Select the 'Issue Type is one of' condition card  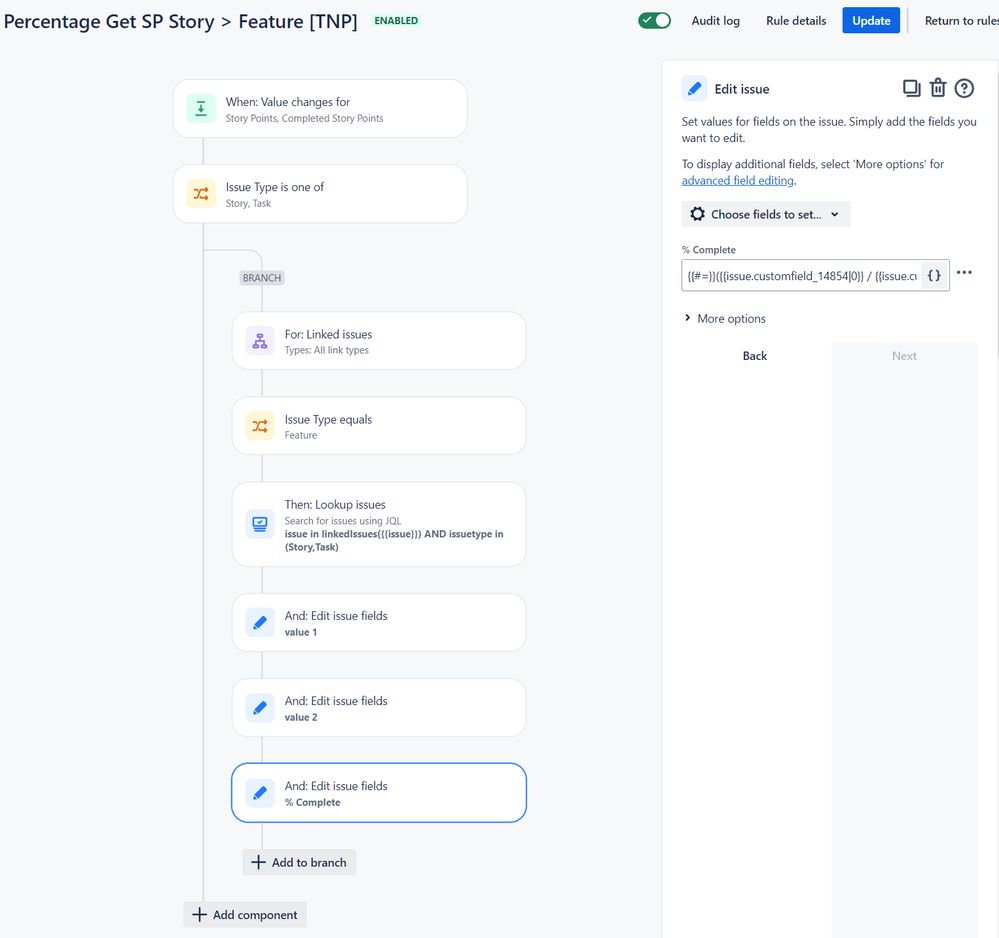pyautogui.click(x=320, y=194)
